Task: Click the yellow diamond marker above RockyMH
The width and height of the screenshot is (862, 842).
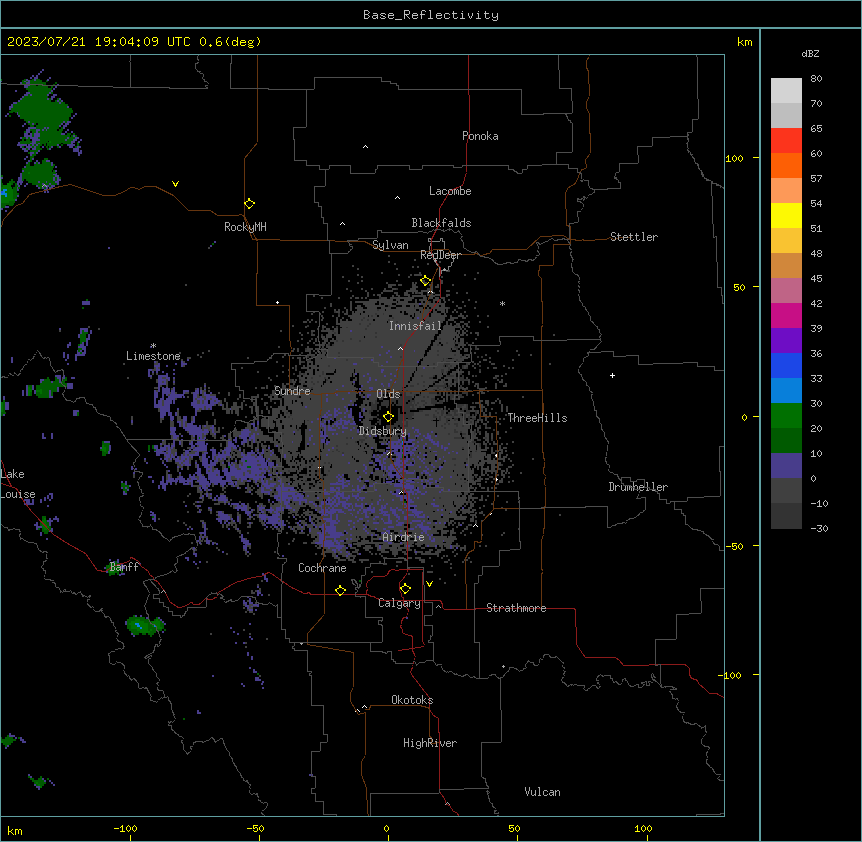Action: (249, 204)
